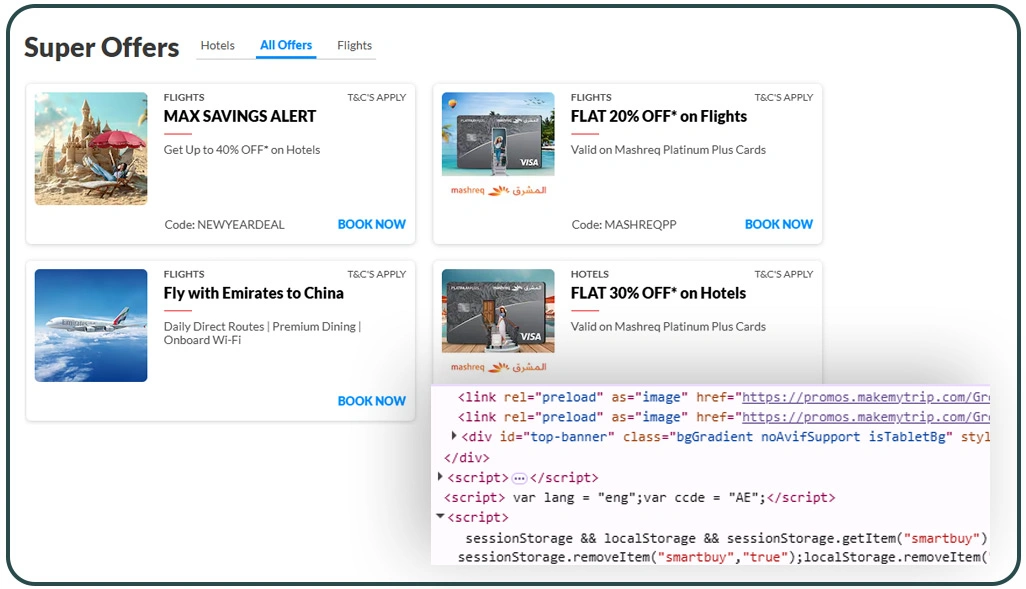Viewport: 1026px width, 589px height.
Task: Switch to the Flights tab
Action: click(x=353, y=45)
